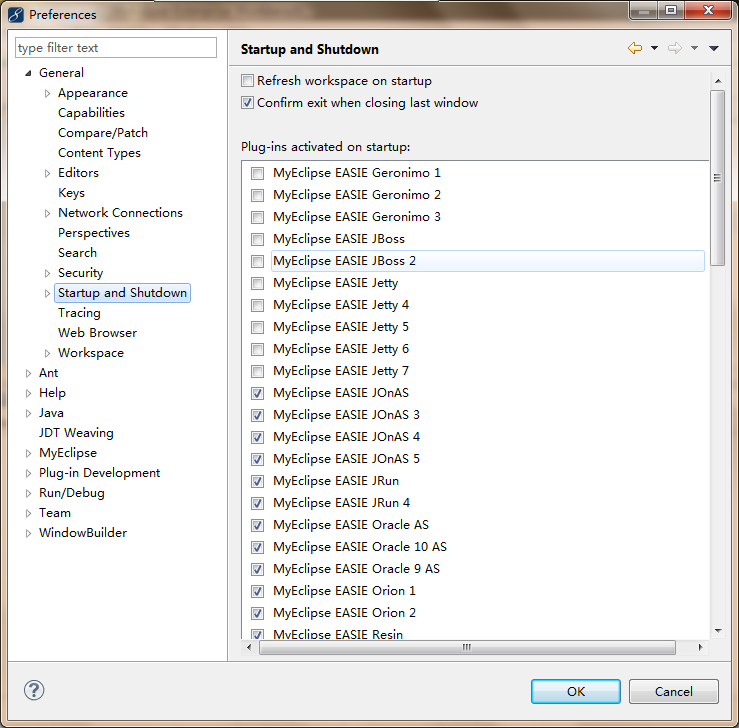Image resolution: width=739 pixels, height=728 pixels.
Task: Open Perspectives preference page
Action: pyautogui.click(x=94, y=233)
